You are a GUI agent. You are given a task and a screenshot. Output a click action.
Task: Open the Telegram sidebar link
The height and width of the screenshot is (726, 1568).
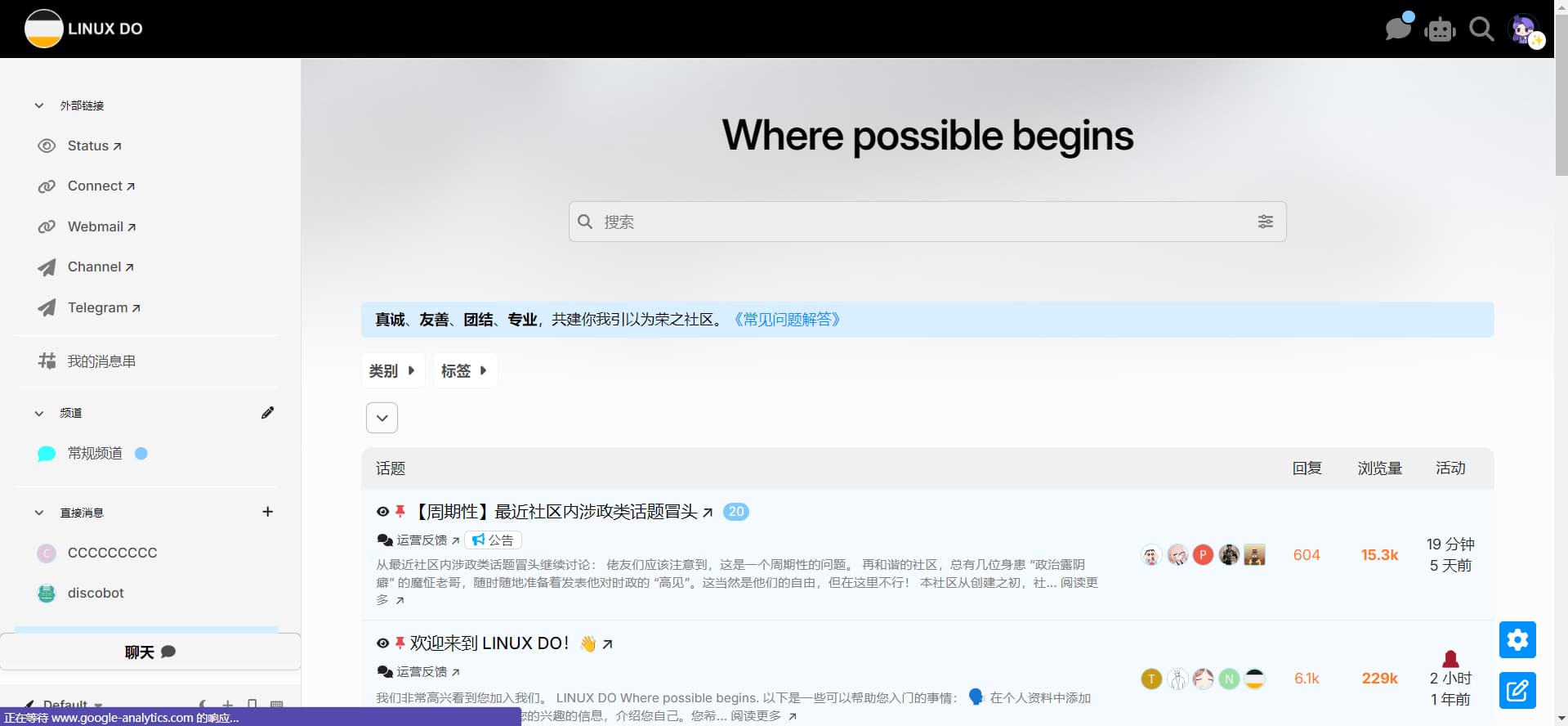pyautogui.click(x=104, y=307)
